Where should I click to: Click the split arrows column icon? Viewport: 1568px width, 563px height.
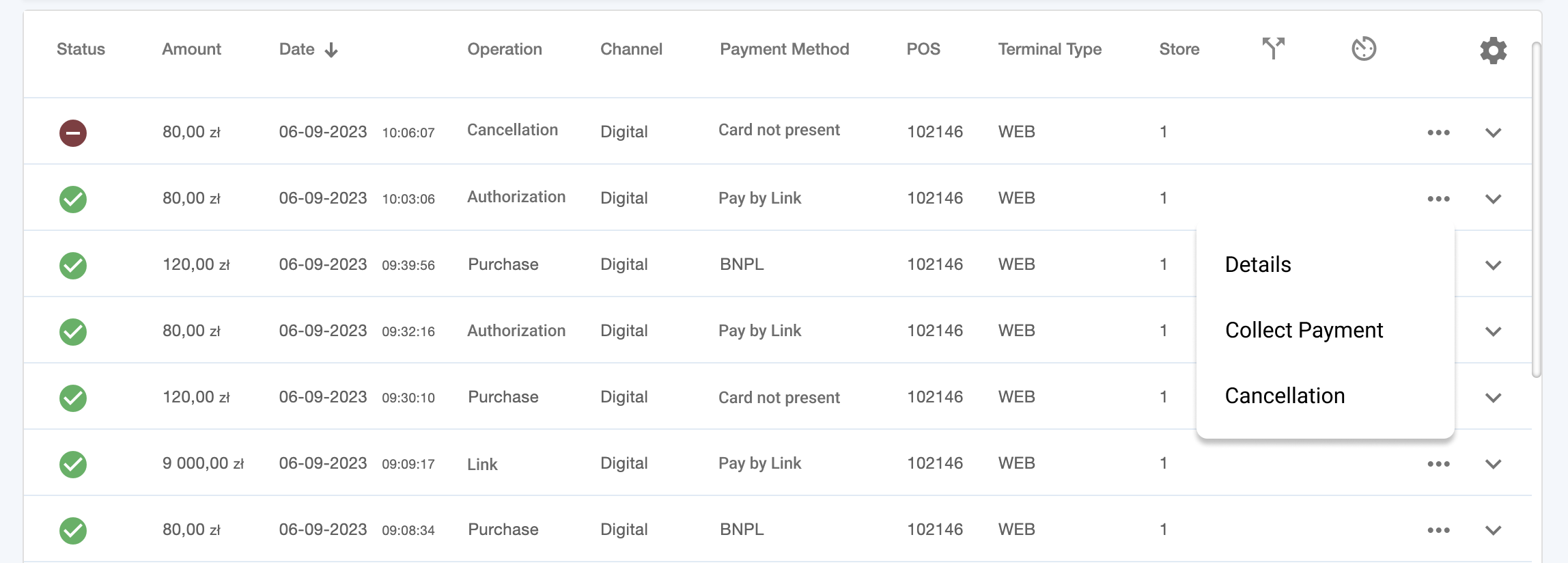tap(1273, 49)
